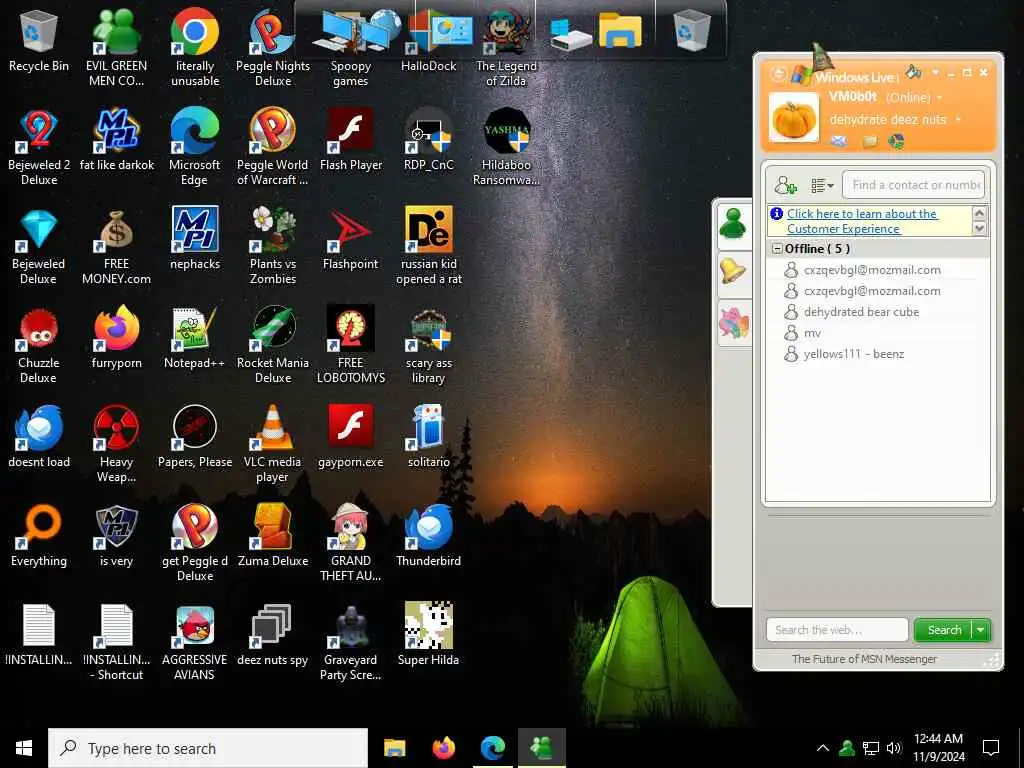This screenshot has height=768, width=1024.
Task: Select the HalloDock icon
Action: [428, 41]
